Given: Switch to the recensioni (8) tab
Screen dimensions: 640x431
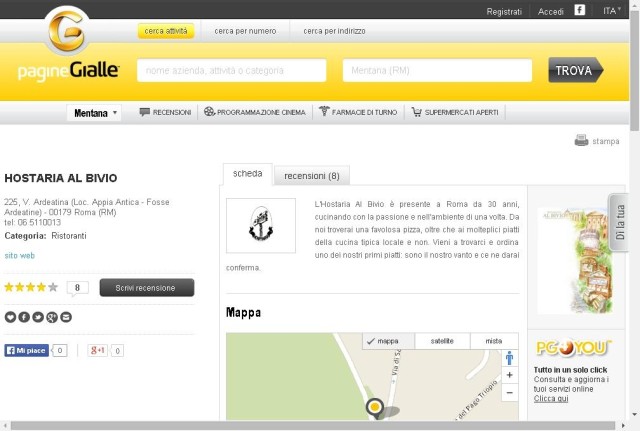Looking at the screenshot, I should 312,176.
